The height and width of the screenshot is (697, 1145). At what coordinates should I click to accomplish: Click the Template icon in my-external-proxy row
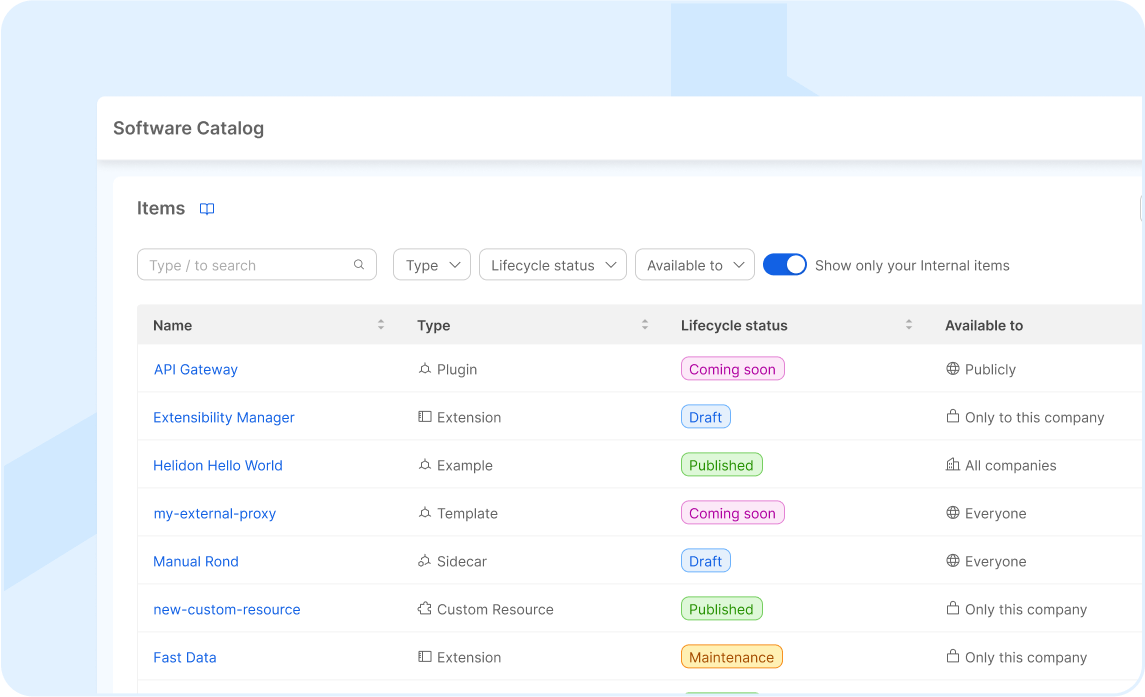click(x=424, y=514)
